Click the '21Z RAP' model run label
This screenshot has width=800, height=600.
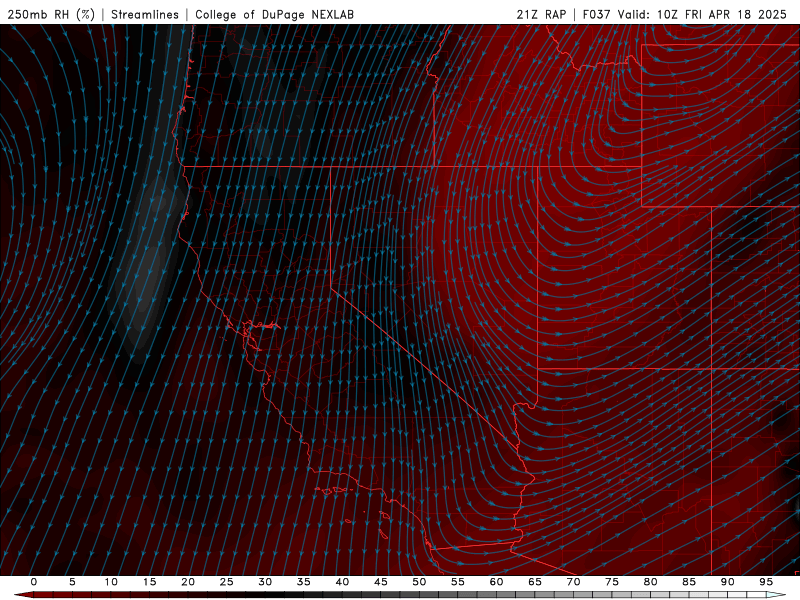click(541, 14)
